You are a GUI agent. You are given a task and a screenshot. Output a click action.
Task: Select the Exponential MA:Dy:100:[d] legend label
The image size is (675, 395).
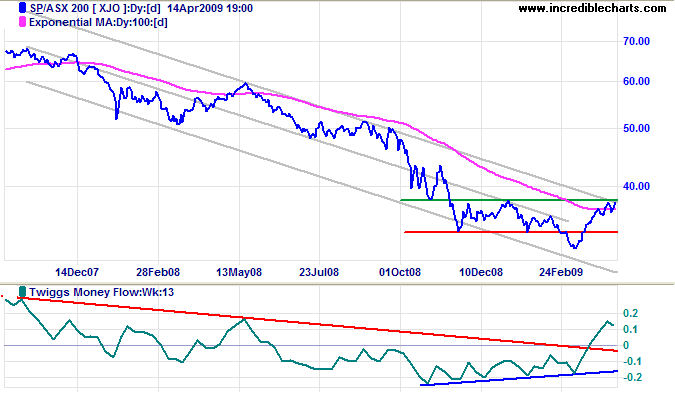coord(98,22)
